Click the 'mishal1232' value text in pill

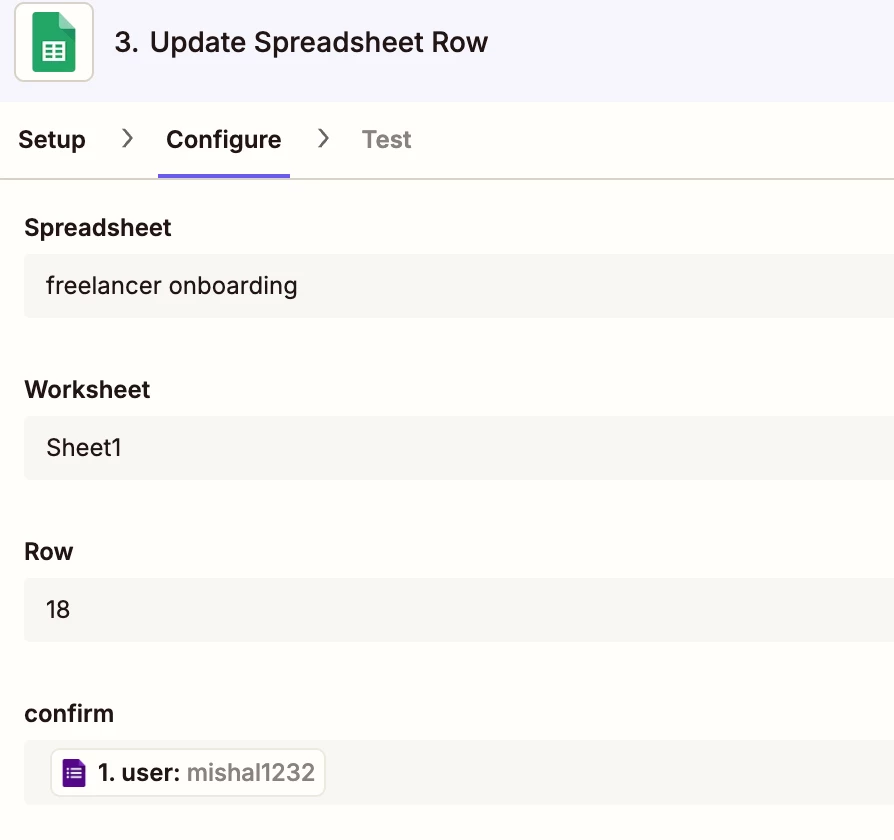251,773
